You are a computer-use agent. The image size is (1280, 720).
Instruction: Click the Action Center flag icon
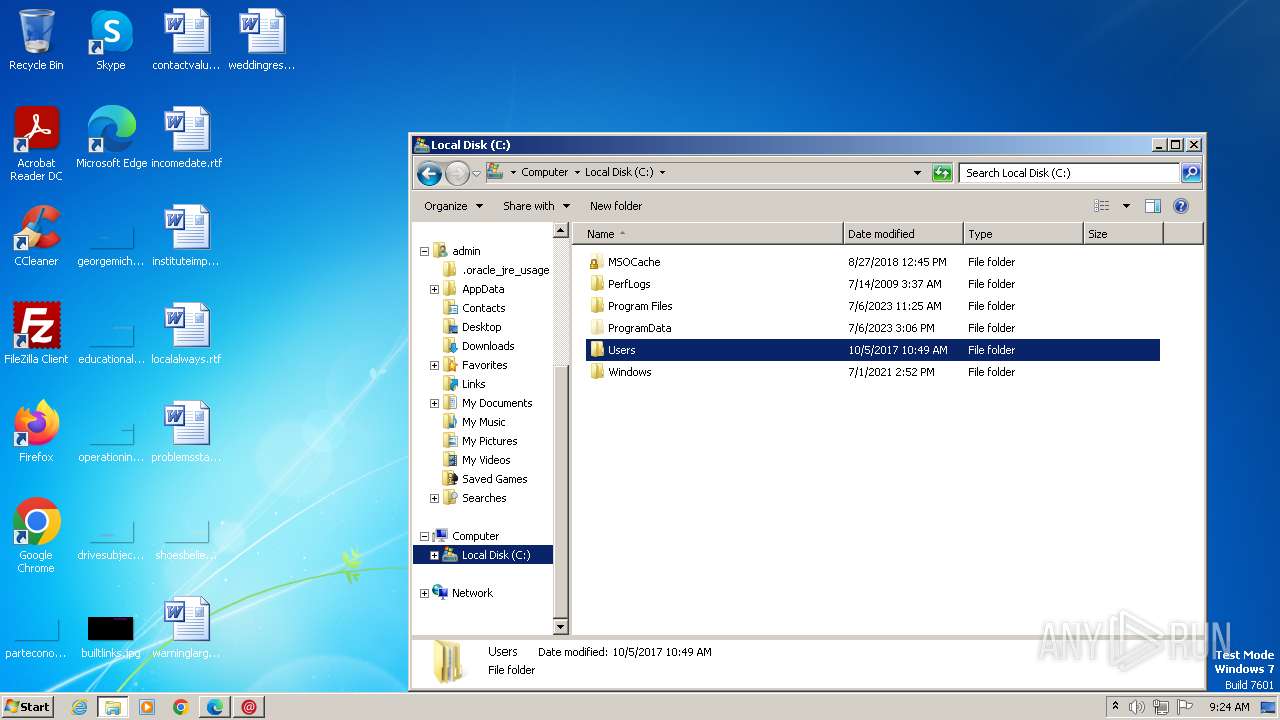[1186, 707]
